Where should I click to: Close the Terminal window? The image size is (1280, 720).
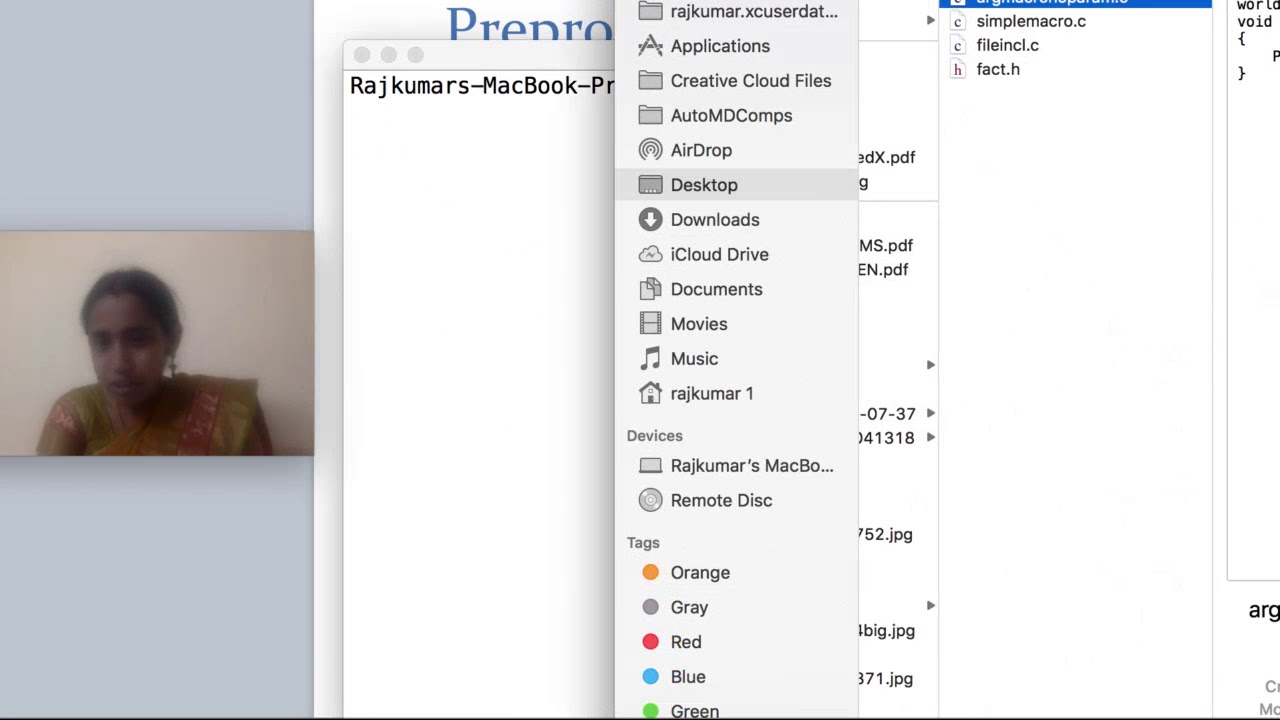(362, 55)
